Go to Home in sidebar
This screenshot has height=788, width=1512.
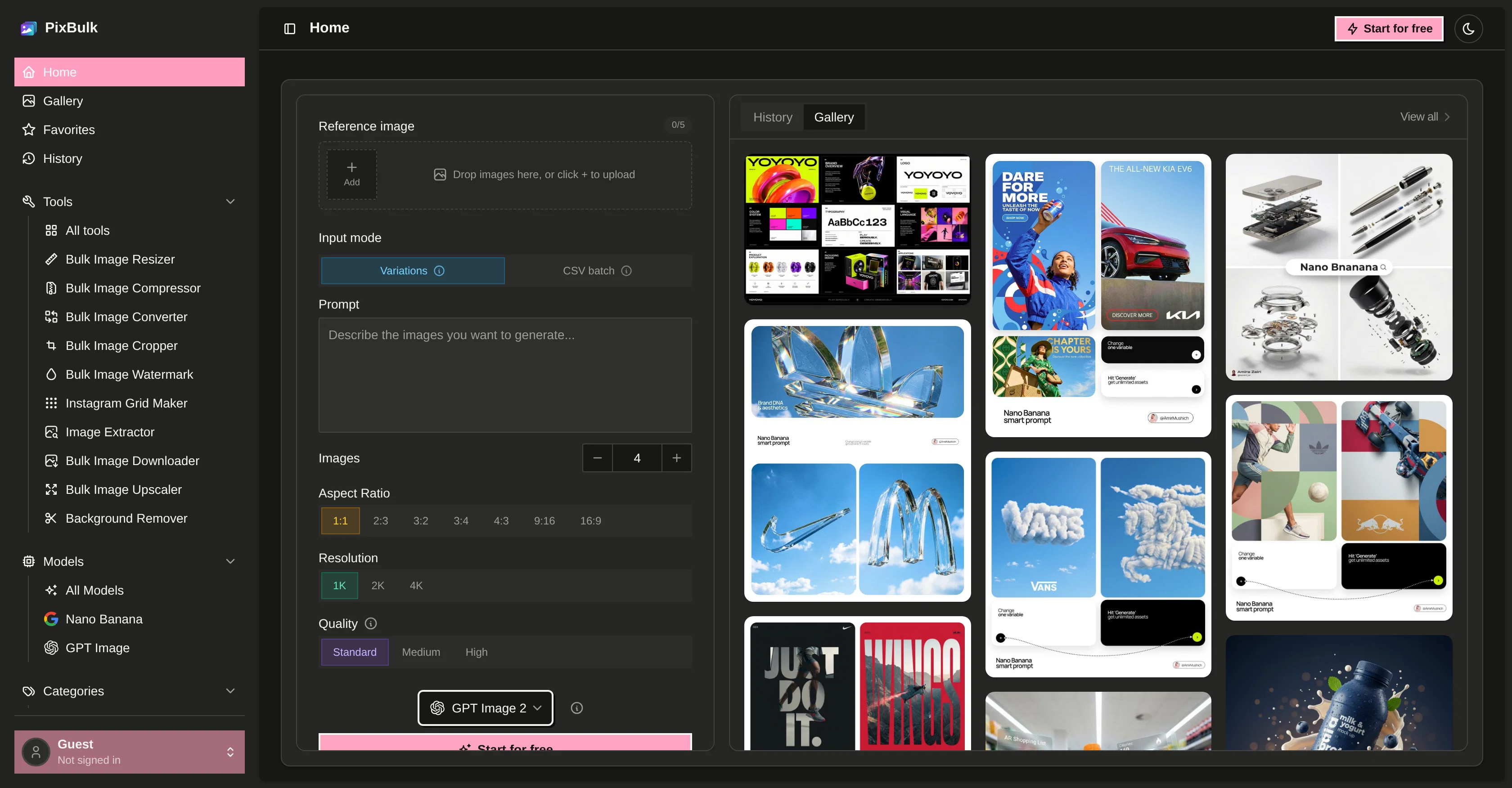pyautogui.click(x=129, y=72)
